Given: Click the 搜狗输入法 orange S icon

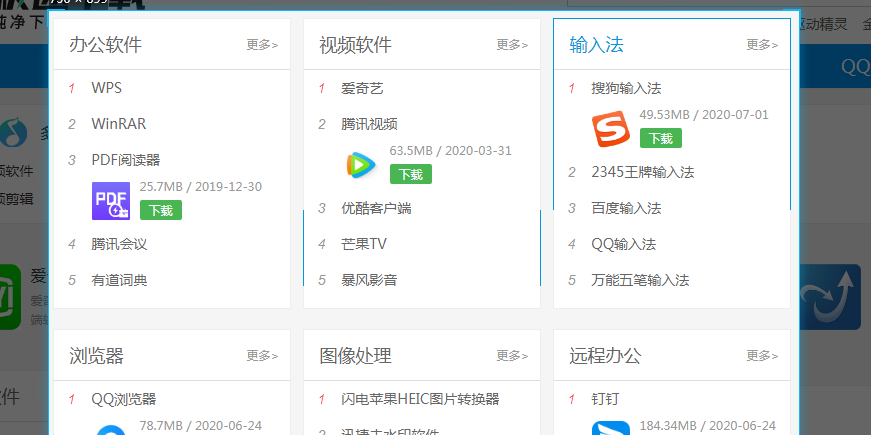Looking at the screenshot, I should [x=610, y=129].
